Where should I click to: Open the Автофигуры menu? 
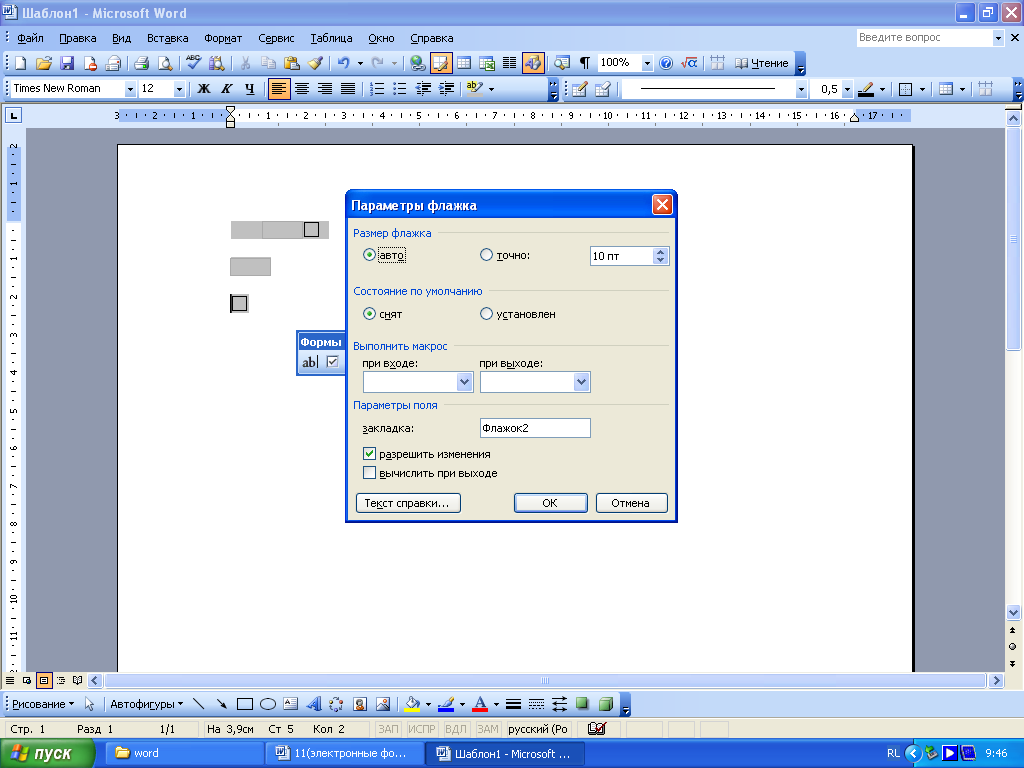click(x=146, y=704)
